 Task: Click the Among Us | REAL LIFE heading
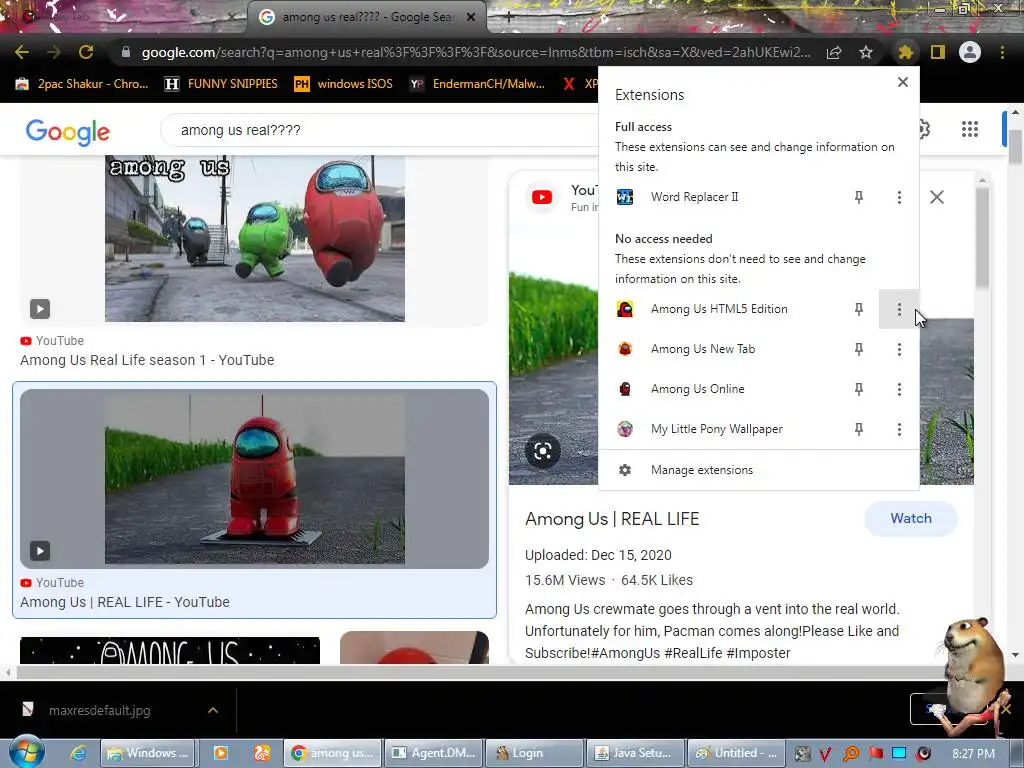[x=612, y=519]
